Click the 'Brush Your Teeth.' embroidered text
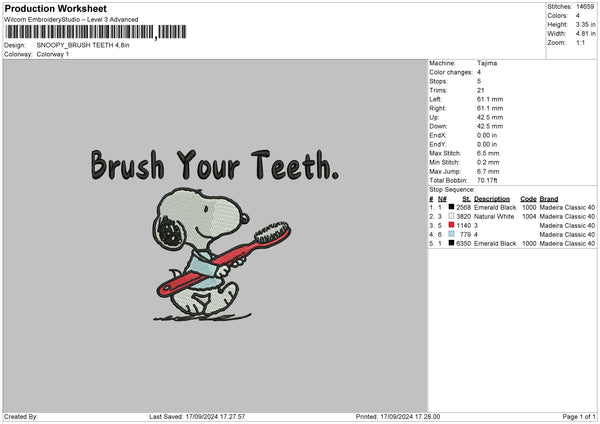 pyautogui.click(x=214, y=165)
